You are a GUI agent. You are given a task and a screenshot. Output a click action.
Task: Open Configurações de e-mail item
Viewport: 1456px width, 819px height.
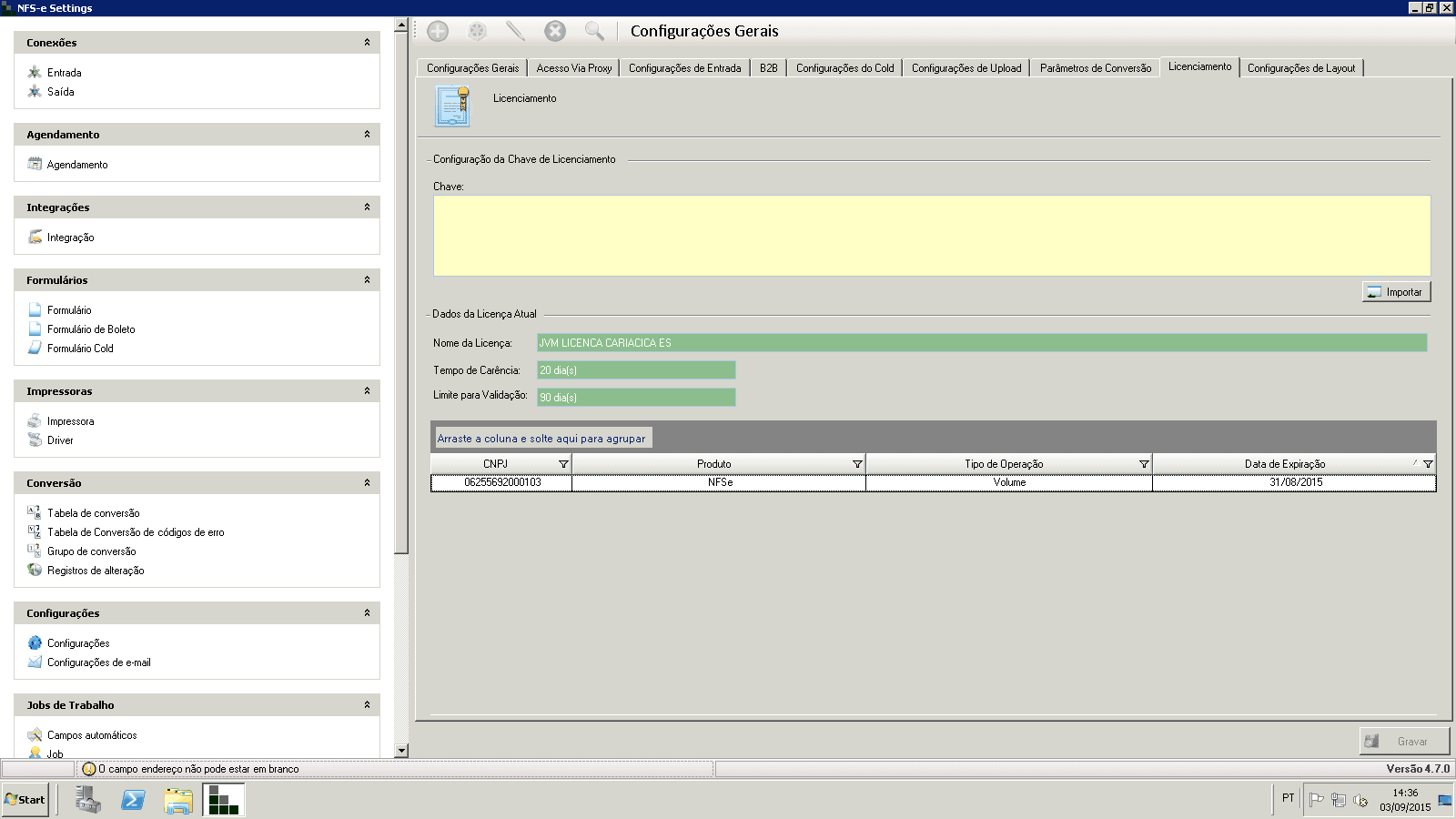click(98, 662)
